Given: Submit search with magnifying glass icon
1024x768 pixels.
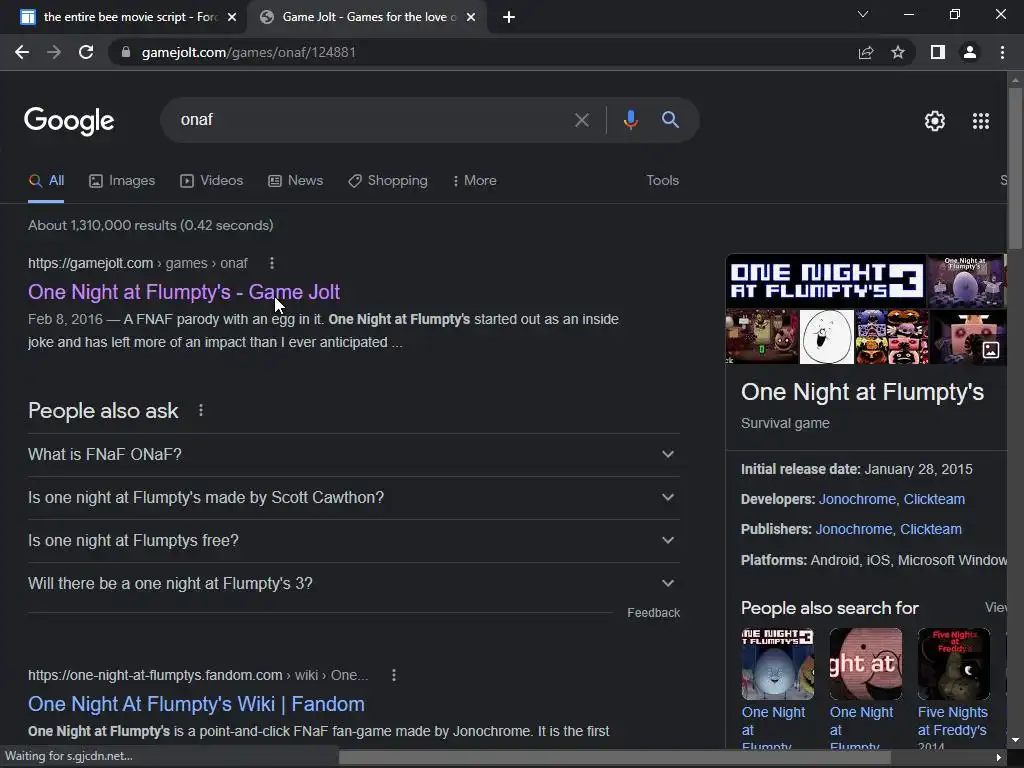Looking at the screenshot, I should (x=670, y=120).
